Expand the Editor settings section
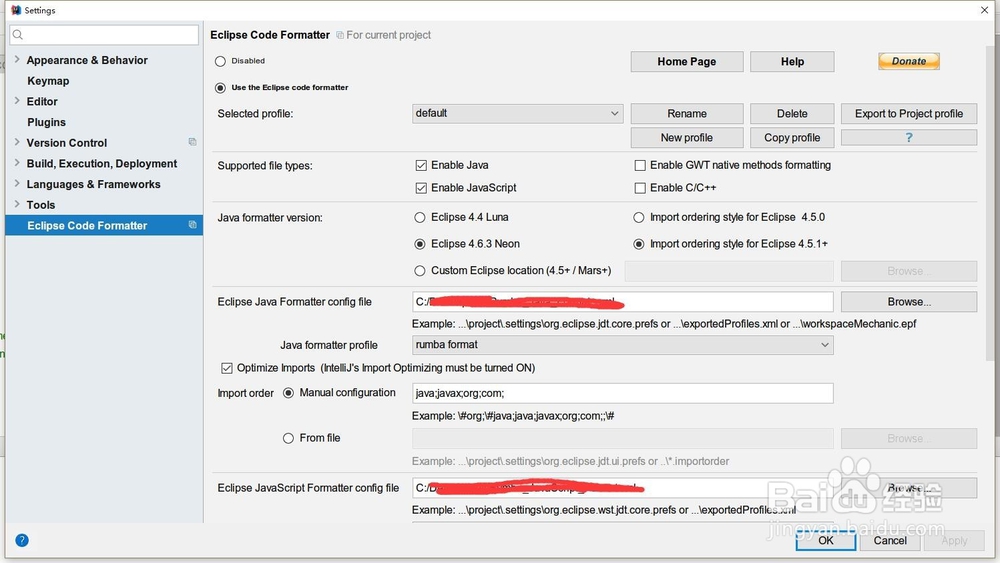Image resolution: width=1000 pixels, height=563 pixels. [x=17, y=101]
